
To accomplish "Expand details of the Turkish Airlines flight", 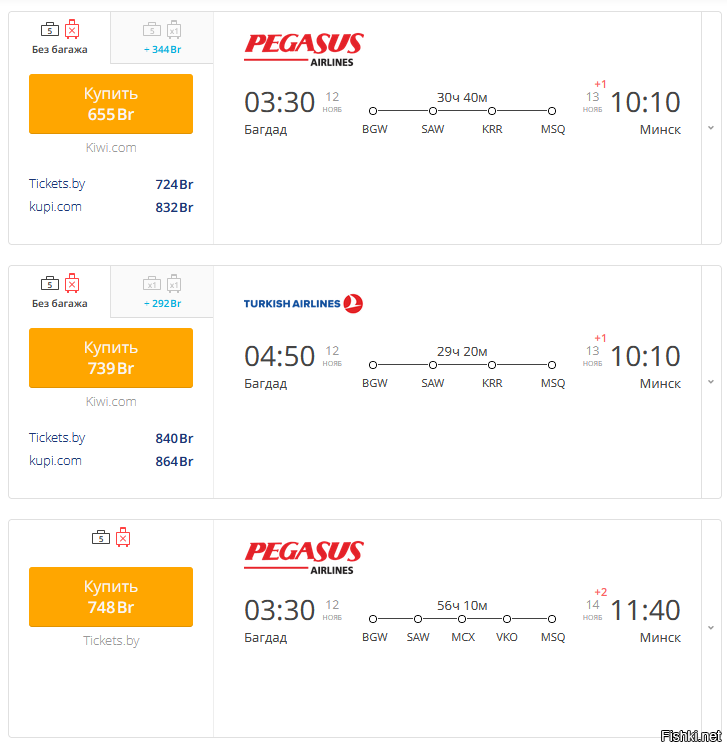I will pyautogui.click(x=711, y=382).
